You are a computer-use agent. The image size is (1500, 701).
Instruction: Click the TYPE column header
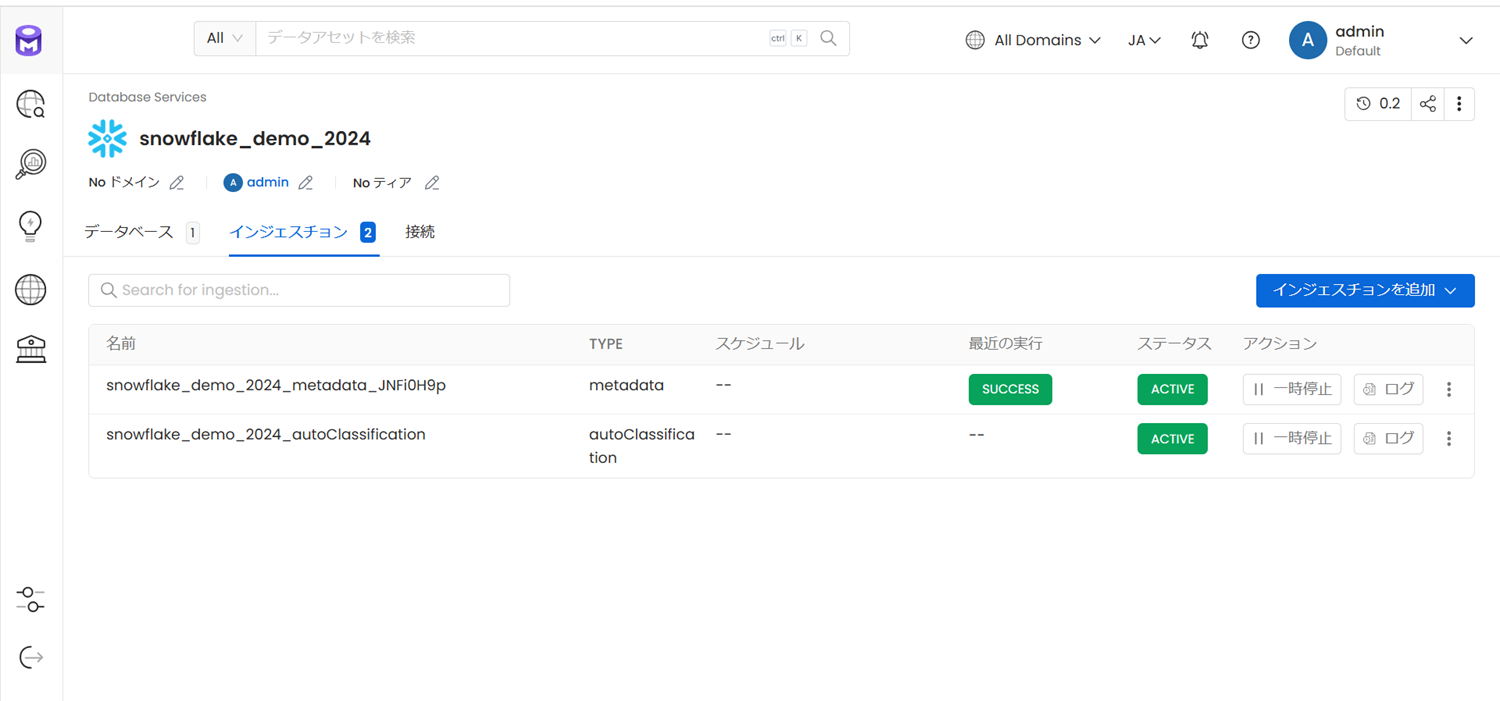click(x=606, y=344)
